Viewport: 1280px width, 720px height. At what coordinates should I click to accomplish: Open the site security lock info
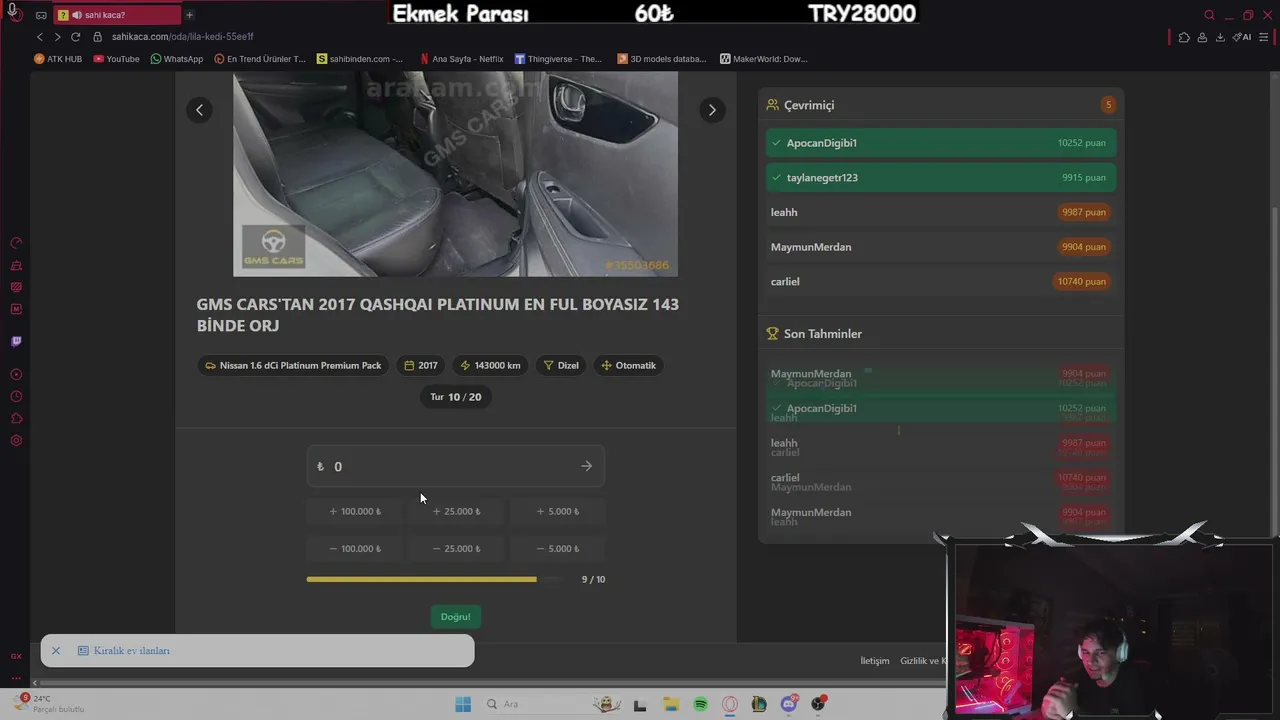pos(98,37)
